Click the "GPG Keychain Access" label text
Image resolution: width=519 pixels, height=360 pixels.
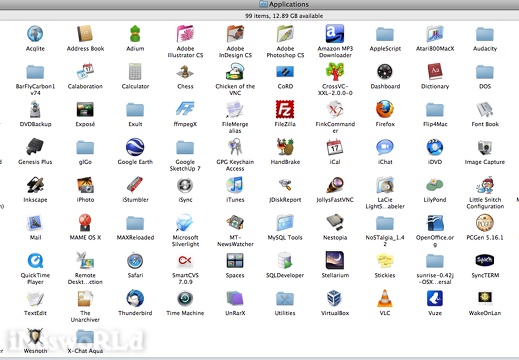coord(235,165)
